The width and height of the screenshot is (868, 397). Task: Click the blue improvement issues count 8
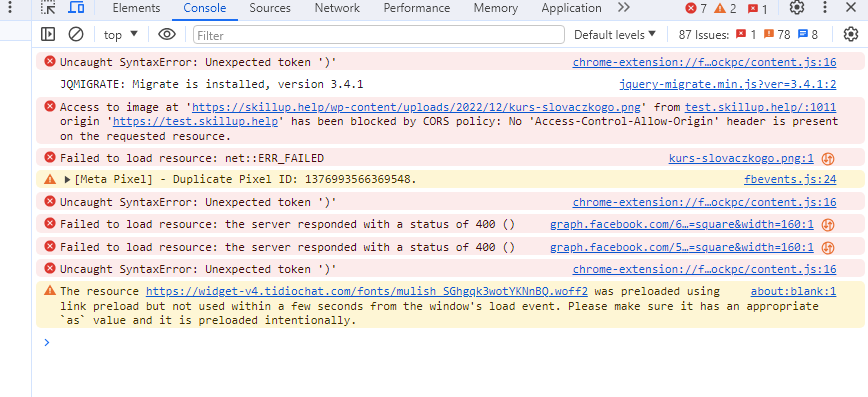point(808,35)
